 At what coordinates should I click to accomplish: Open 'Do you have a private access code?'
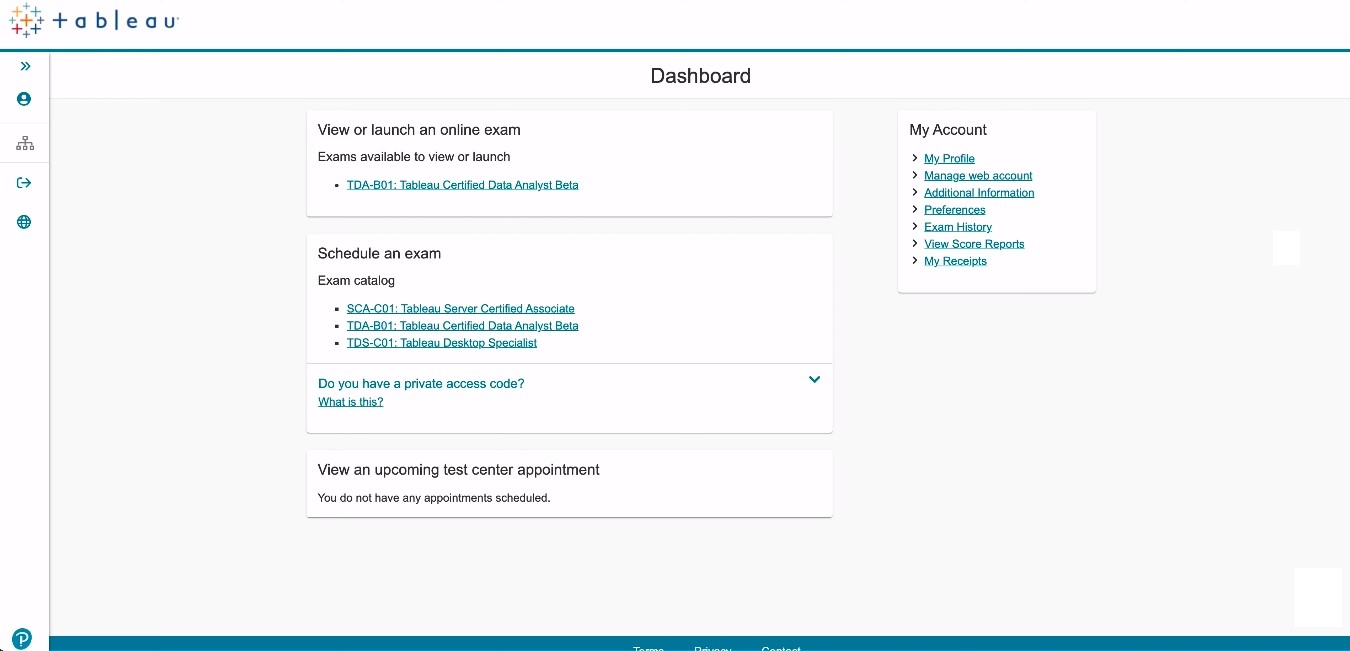[x=421, y=384]
